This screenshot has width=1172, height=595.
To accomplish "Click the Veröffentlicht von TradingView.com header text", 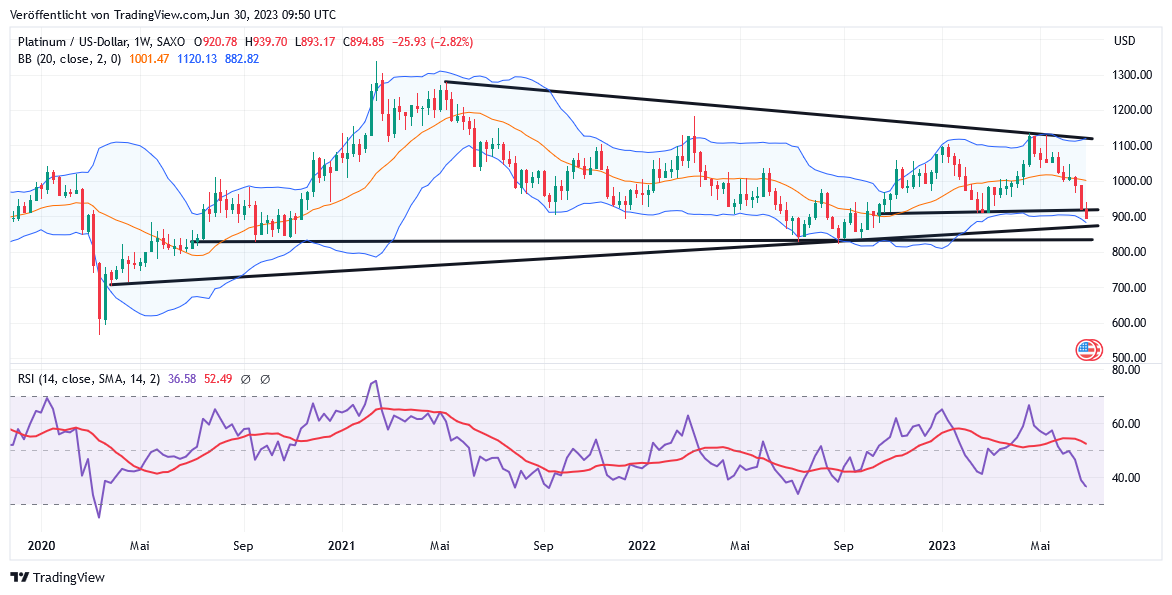I will click(x=173, y=15).
